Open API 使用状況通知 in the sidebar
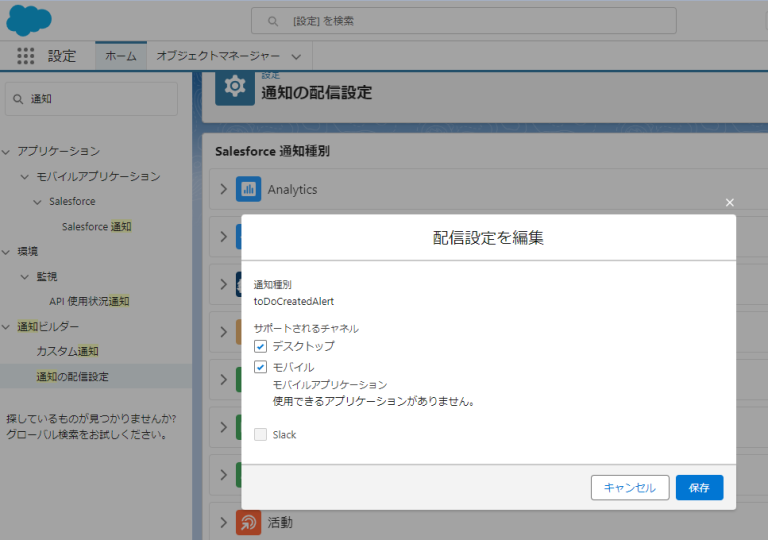Image resolution: width=768 pixels, height=540 pixels. 89,301
